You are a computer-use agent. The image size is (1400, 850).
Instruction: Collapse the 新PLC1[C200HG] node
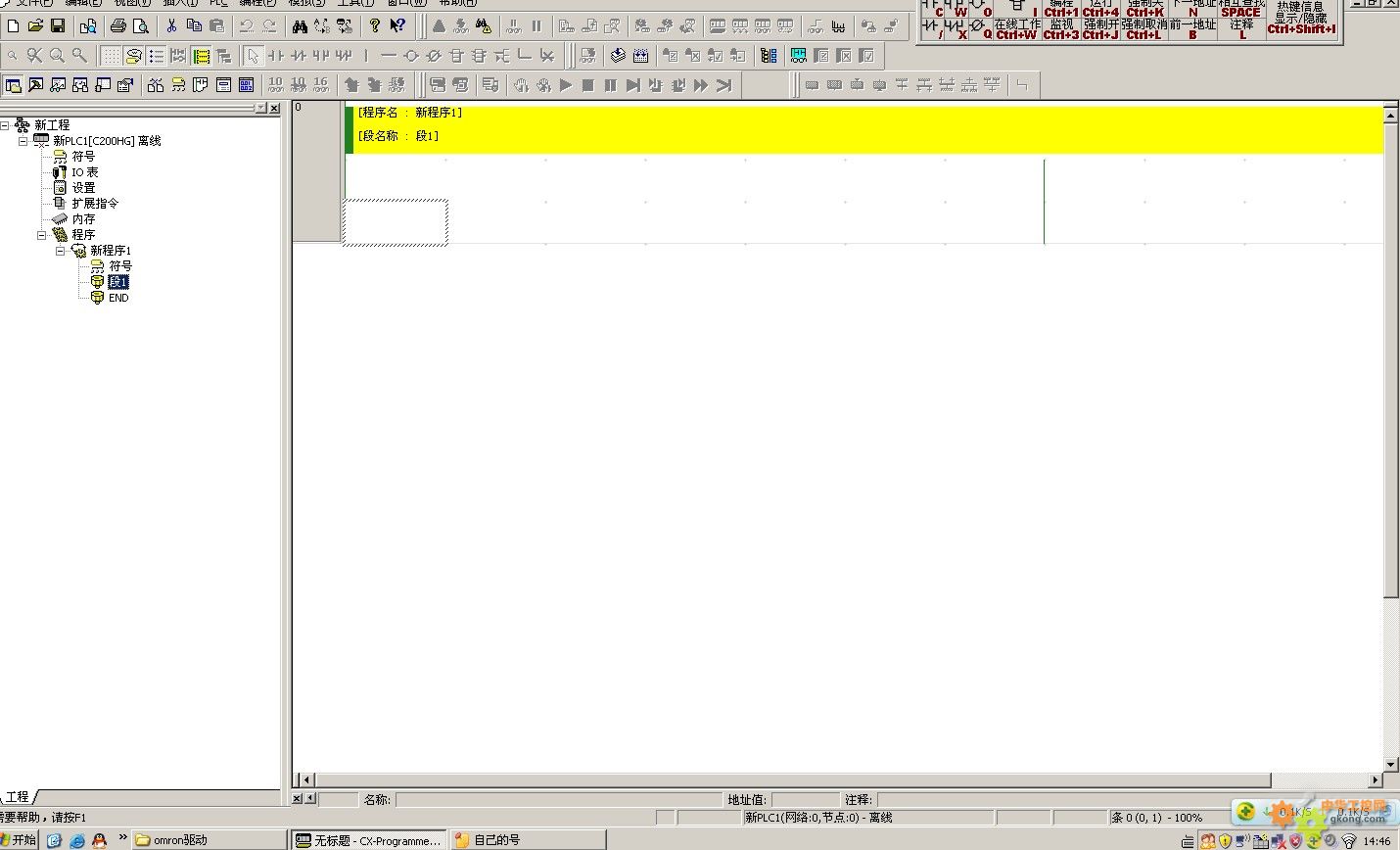point(23,141)
